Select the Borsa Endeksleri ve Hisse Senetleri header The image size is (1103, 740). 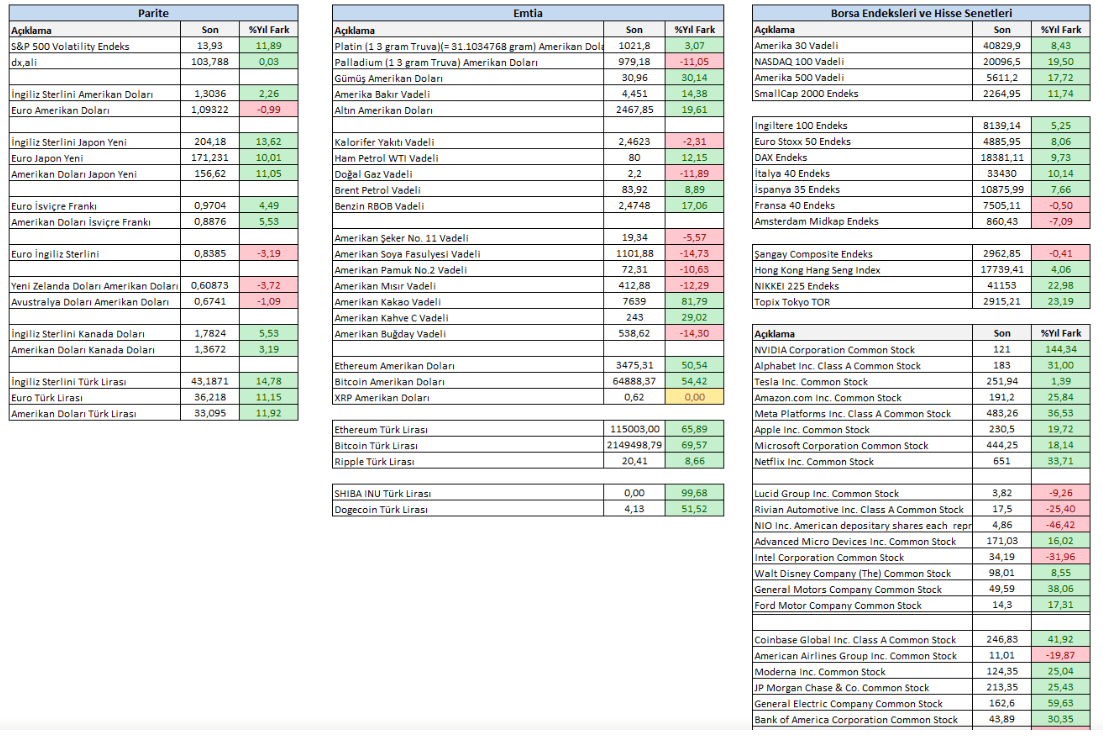[921, 13]
